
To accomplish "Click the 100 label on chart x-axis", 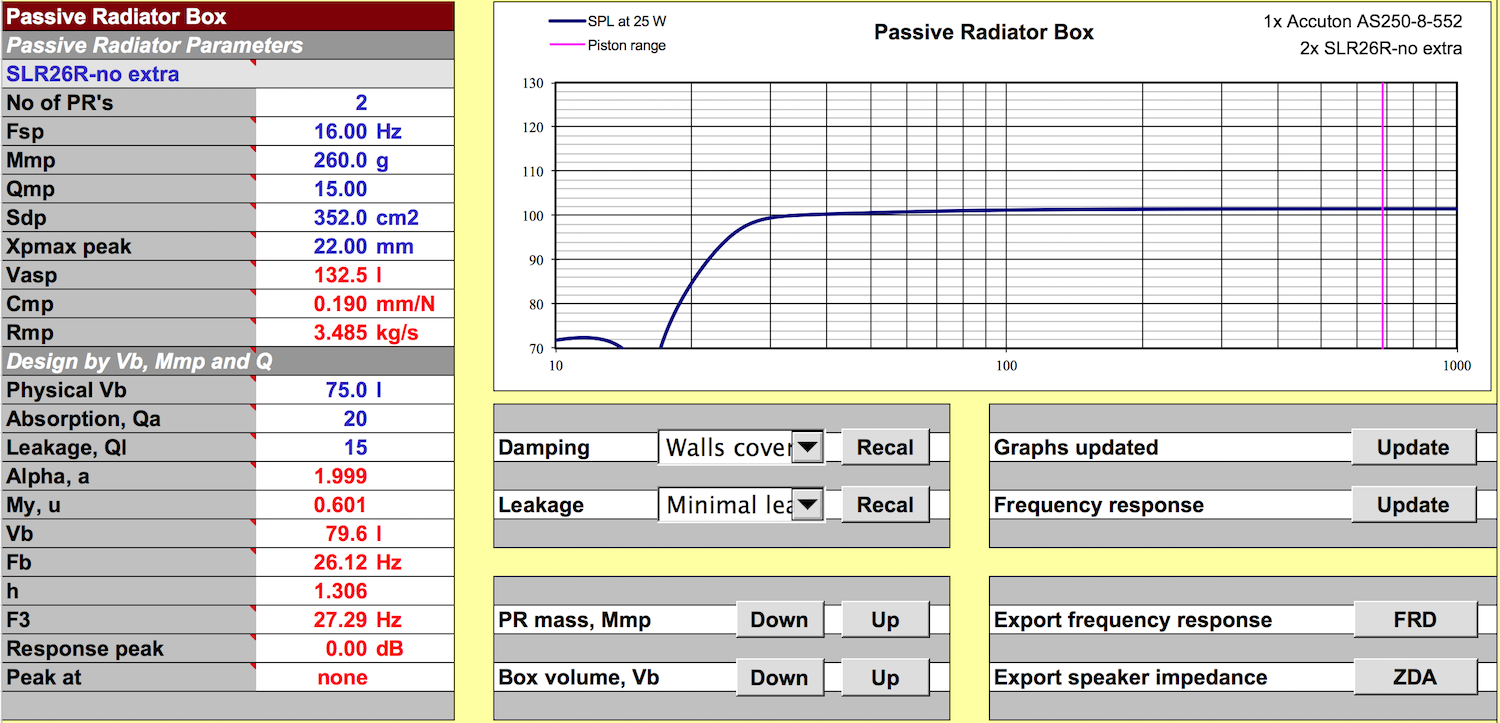I will click(1007, 366).
